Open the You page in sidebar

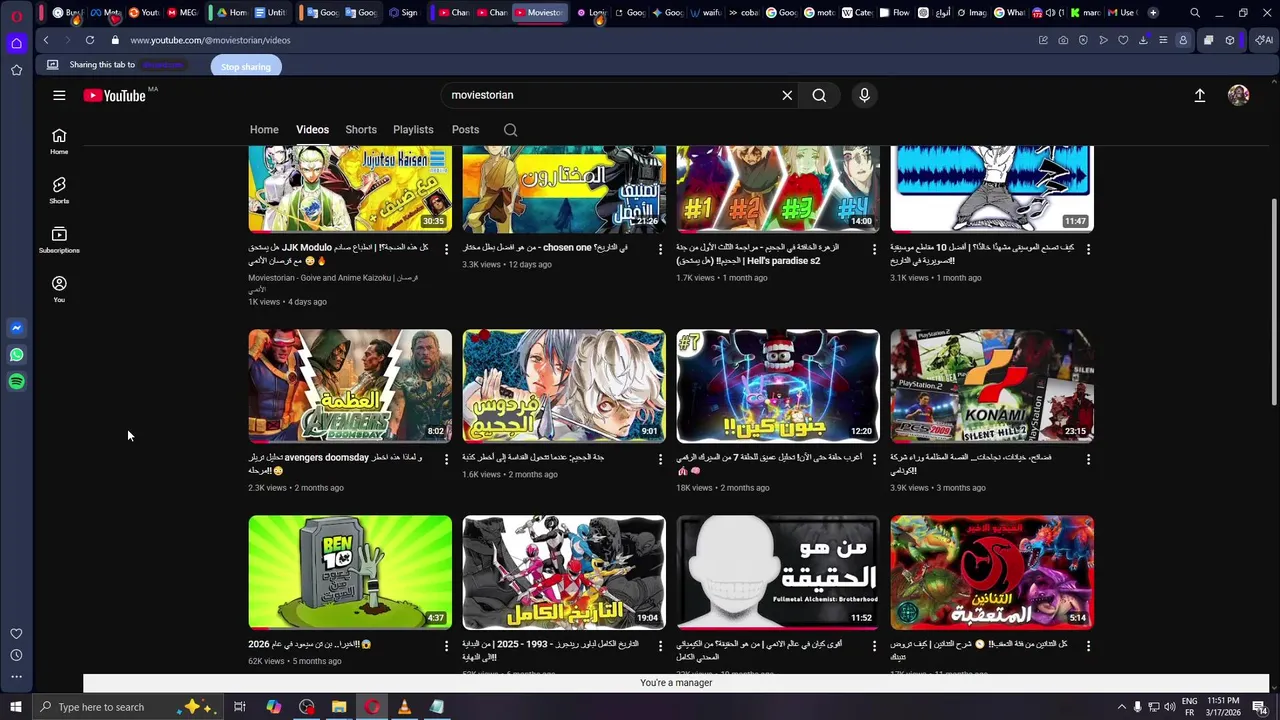[59, 288]
